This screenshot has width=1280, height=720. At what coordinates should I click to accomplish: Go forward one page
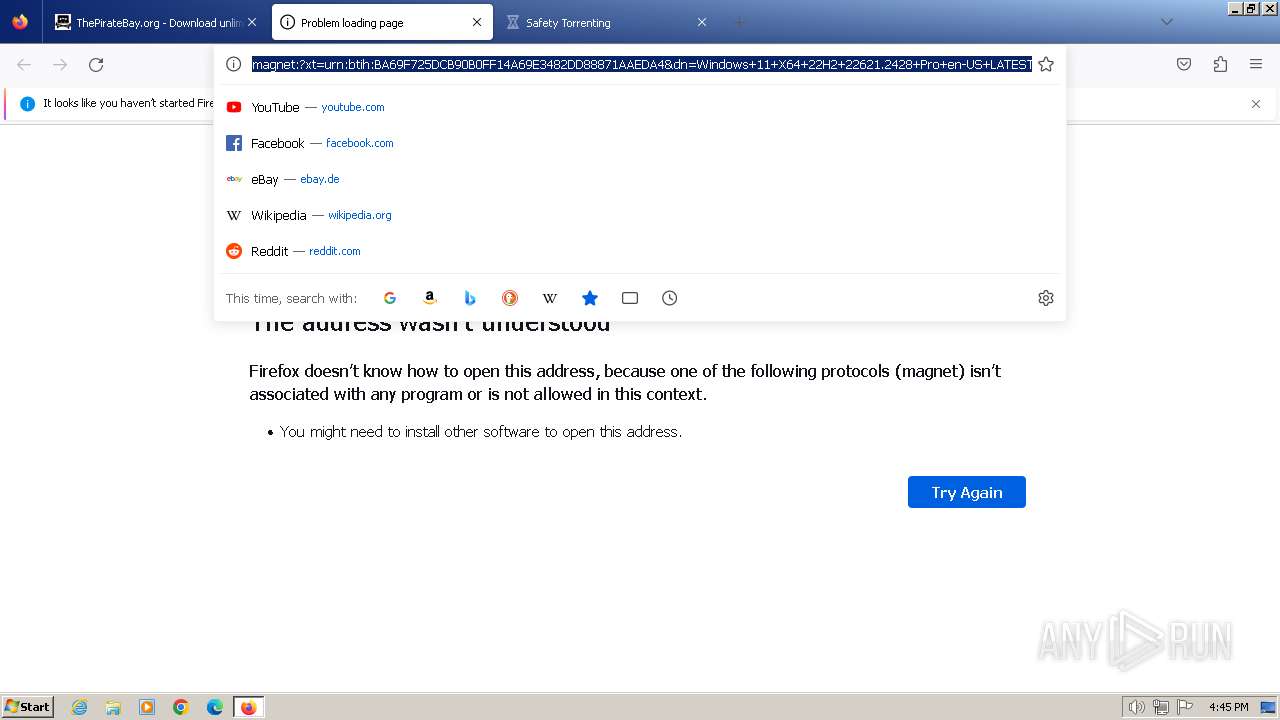[x=60, y=64]
